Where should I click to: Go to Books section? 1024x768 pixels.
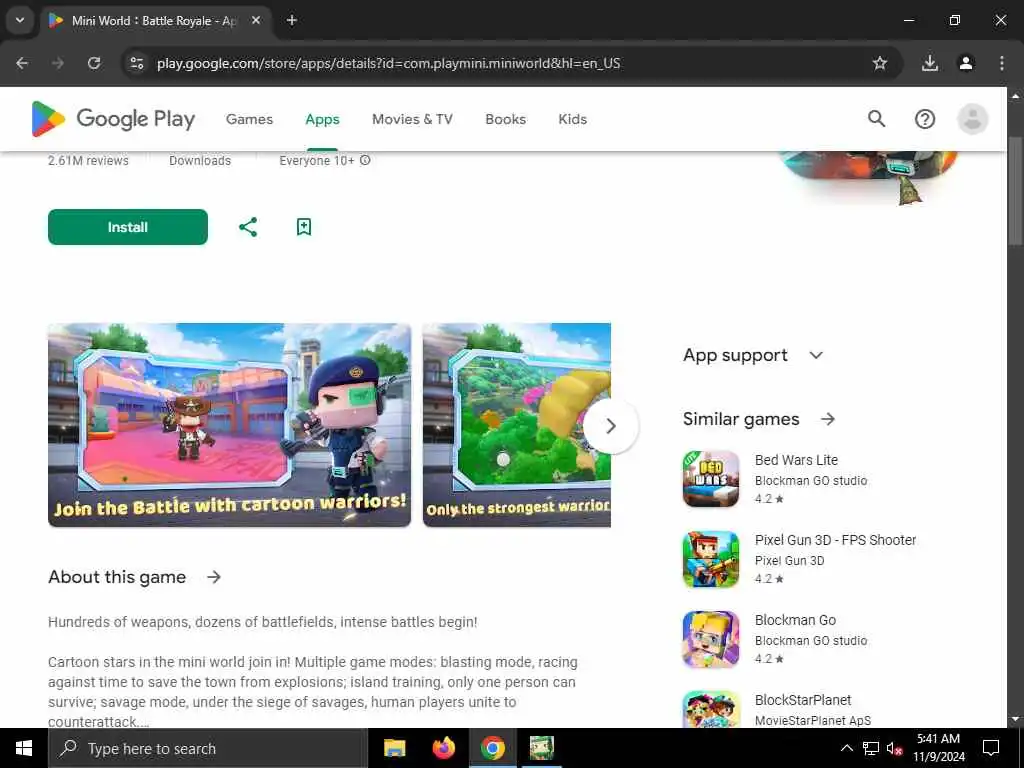505,119
